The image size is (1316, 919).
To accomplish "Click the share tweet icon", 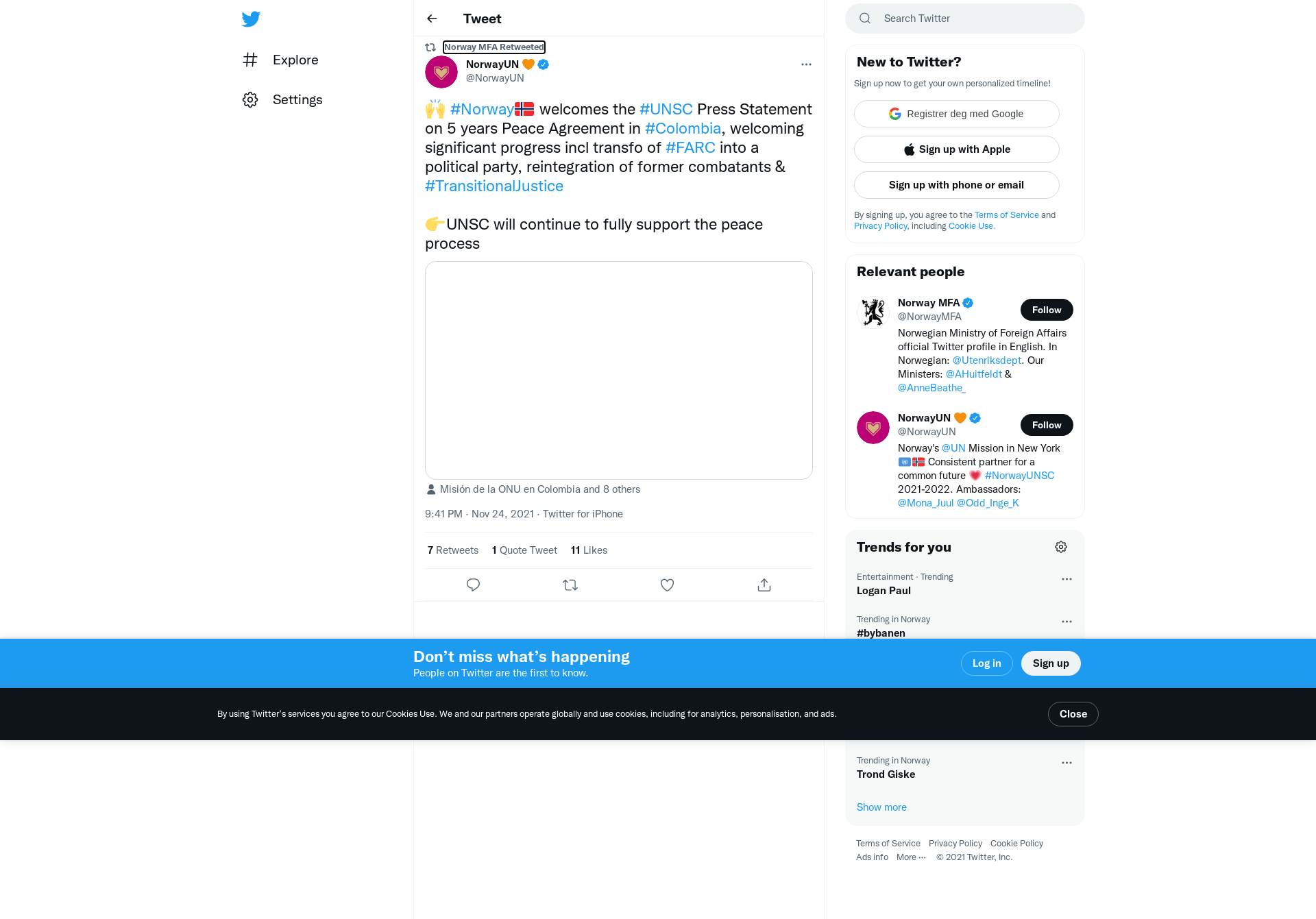I will pos(764,585).
